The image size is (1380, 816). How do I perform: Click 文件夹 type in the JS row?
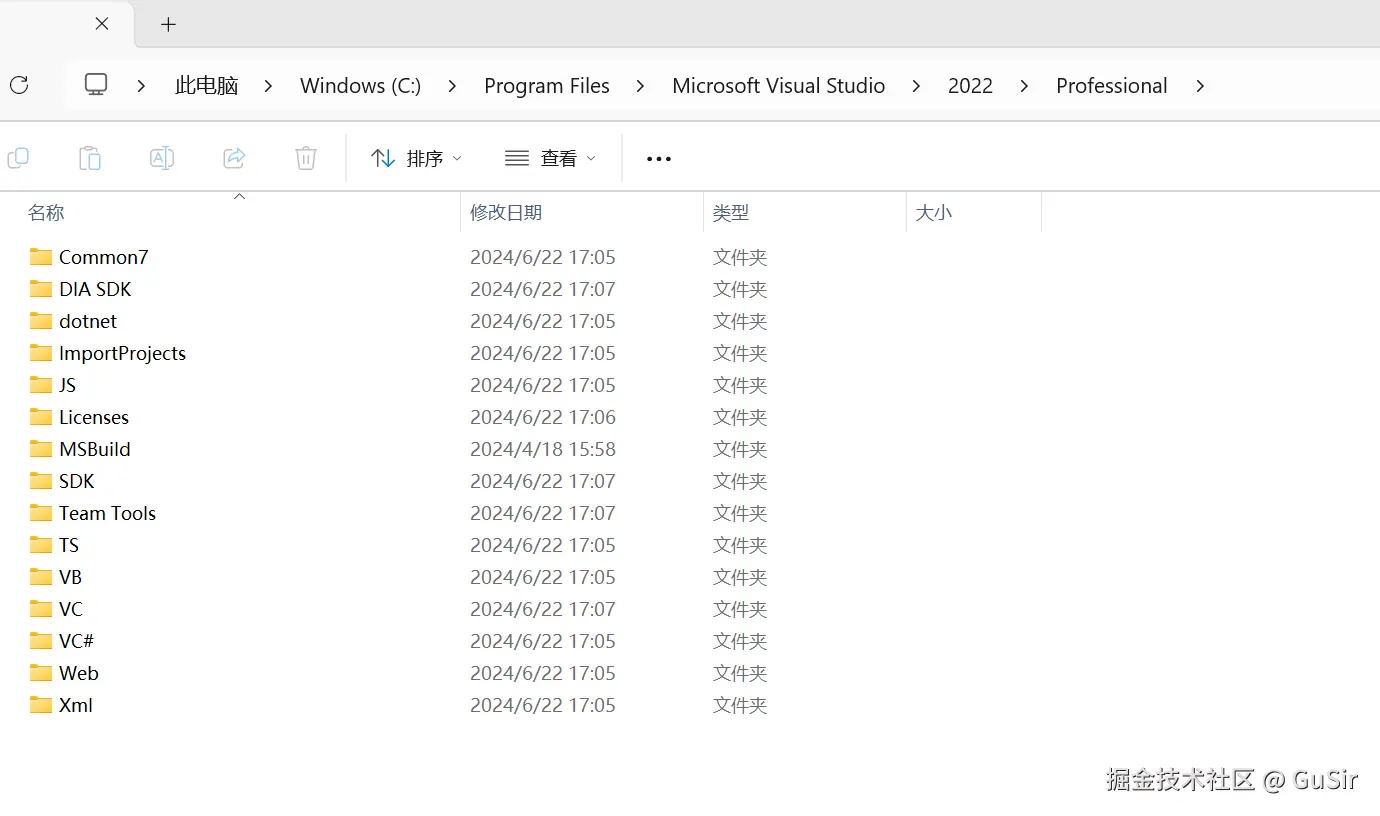click(740, 385)
